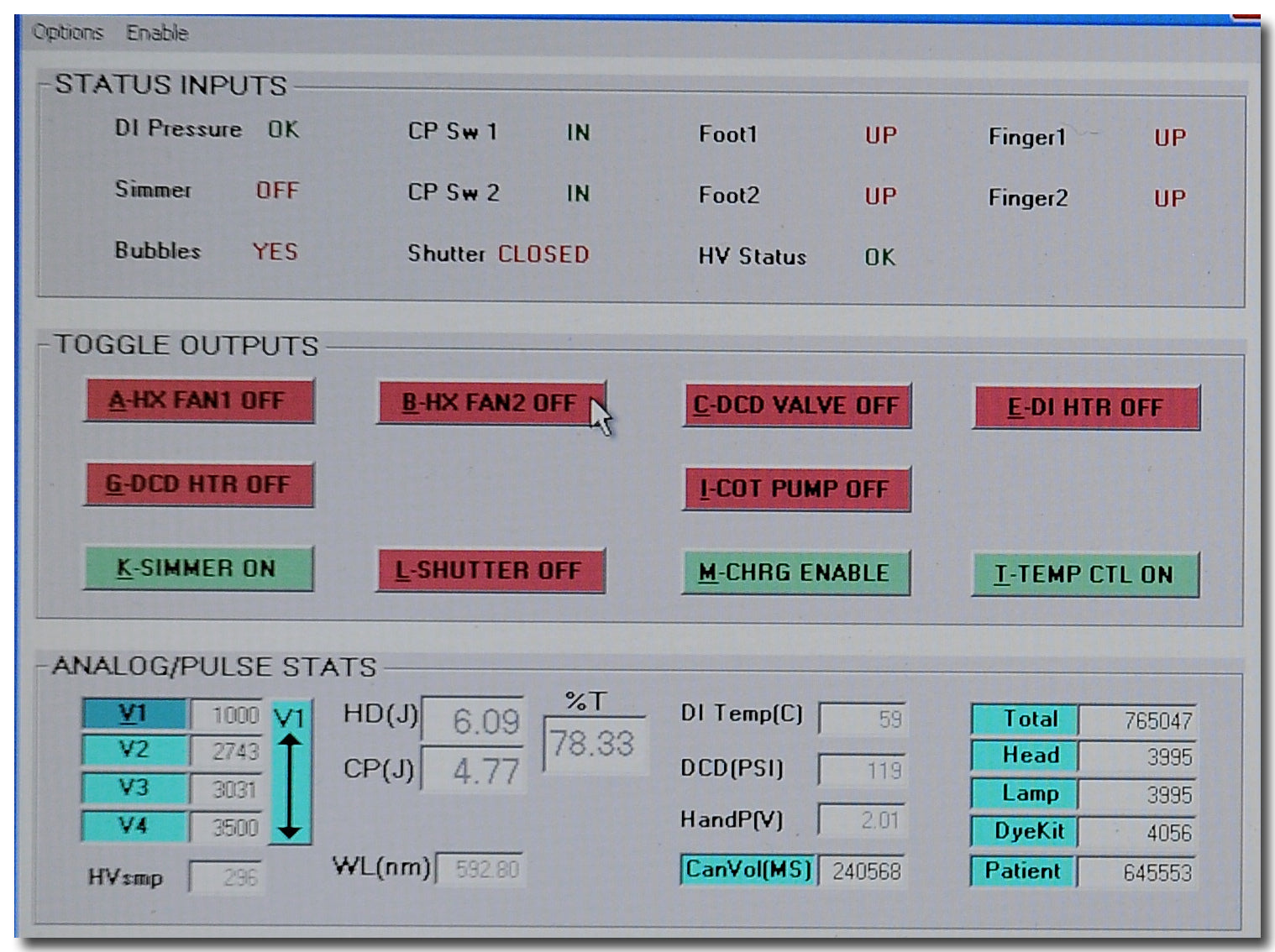Click the V3 value field 3031
The height and width of the screenshot is (952, 1275).
click(227, 789)
